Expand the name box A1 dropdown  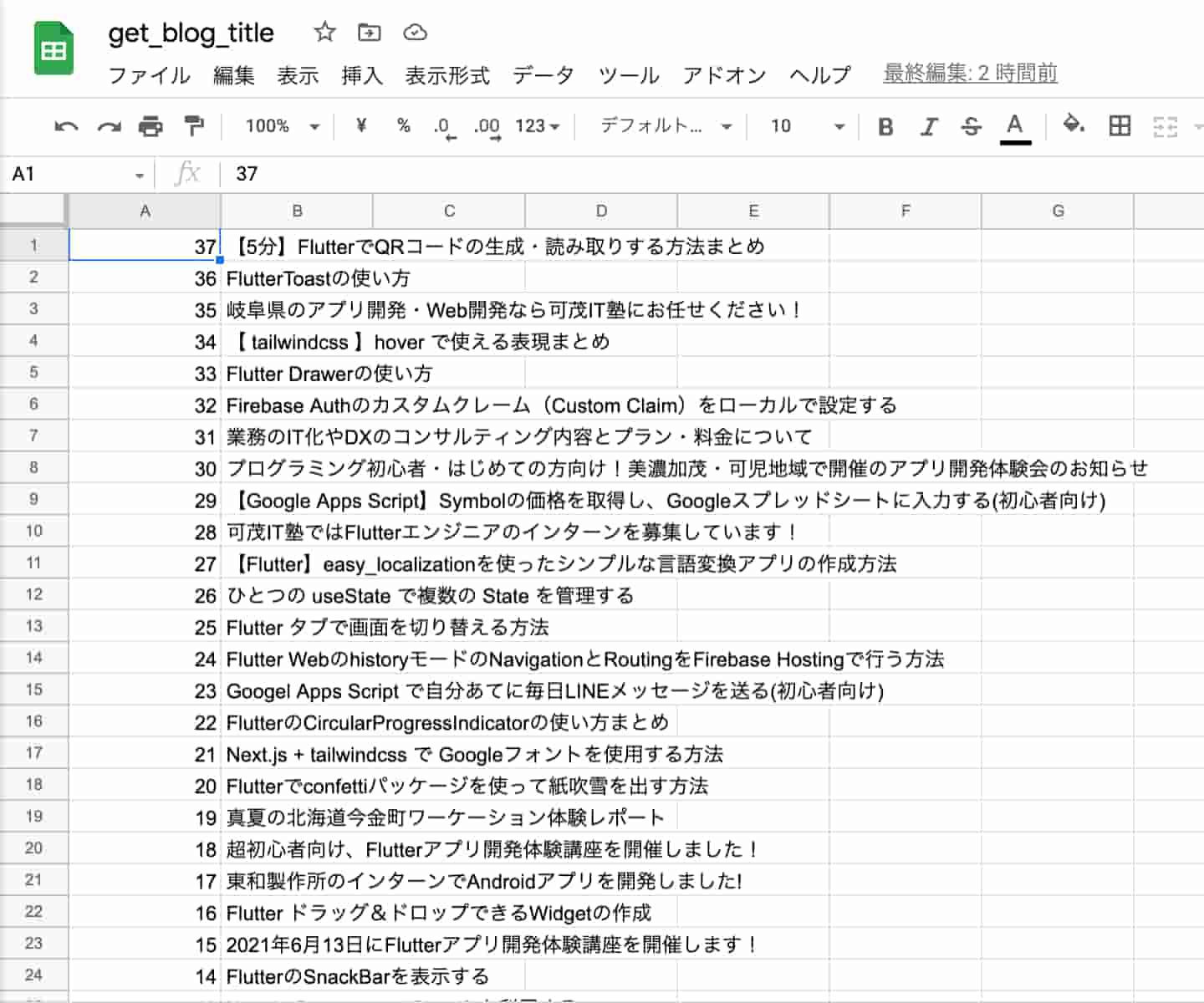(x=139, y=175)
